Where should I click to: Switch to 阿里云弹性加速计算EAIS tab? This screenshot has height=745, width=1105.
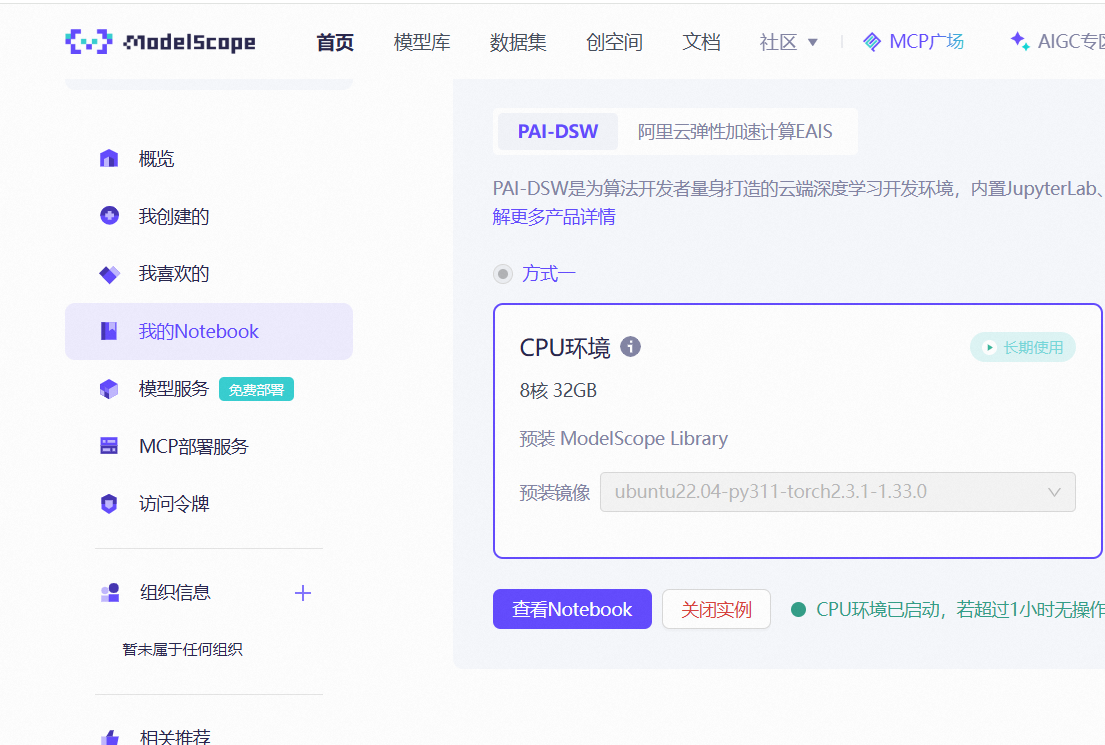(735, 132)
